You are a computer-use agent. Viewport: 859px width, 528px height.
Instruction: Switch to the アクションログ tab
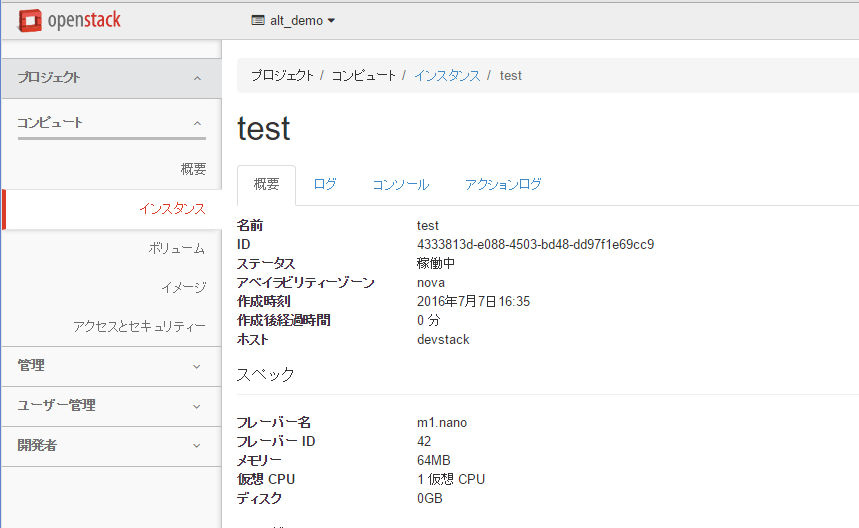pos(503,185)
